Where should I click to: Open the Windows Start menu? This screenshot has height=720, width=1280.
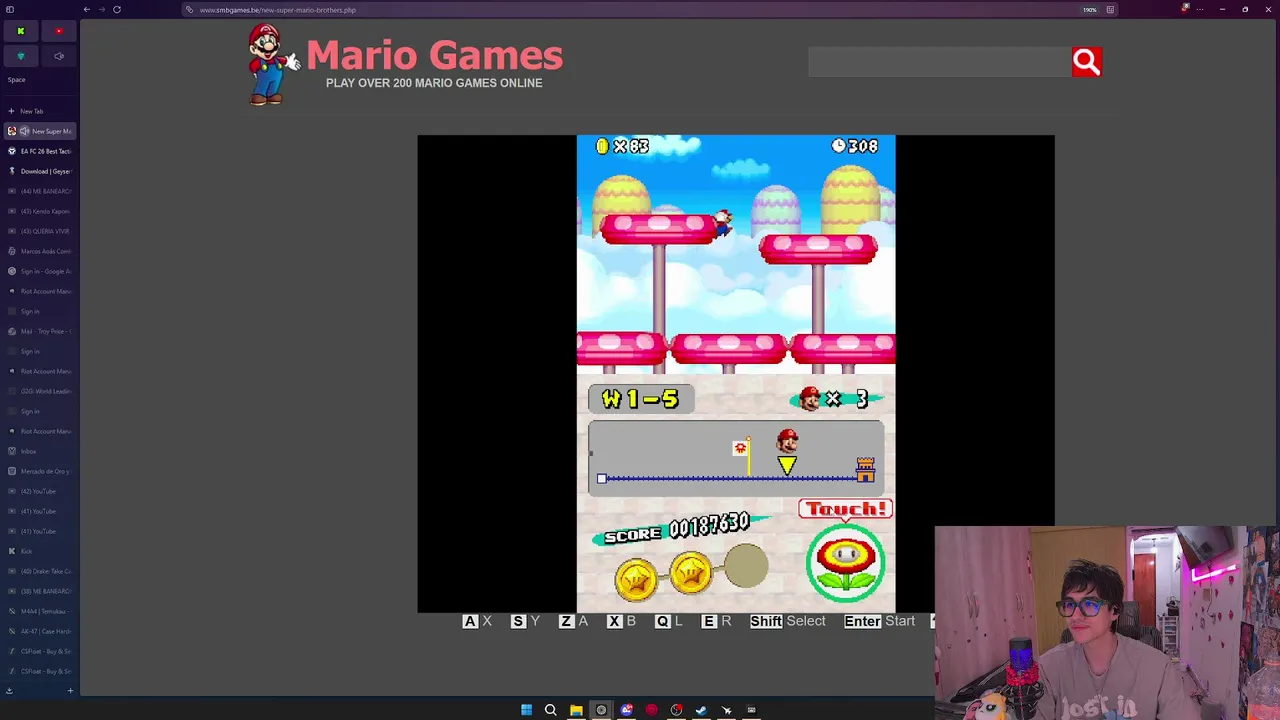tap(526, 710)
